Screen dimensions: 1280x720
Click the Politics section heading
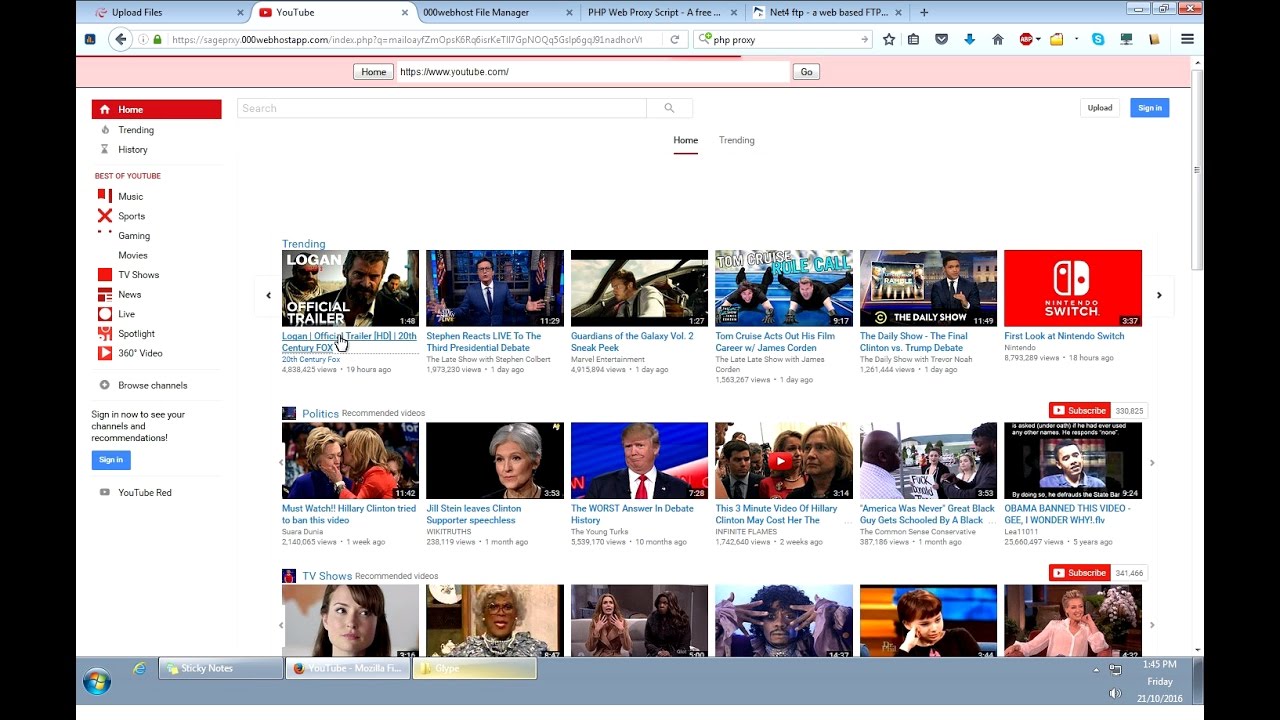click(x=320, y=414)
